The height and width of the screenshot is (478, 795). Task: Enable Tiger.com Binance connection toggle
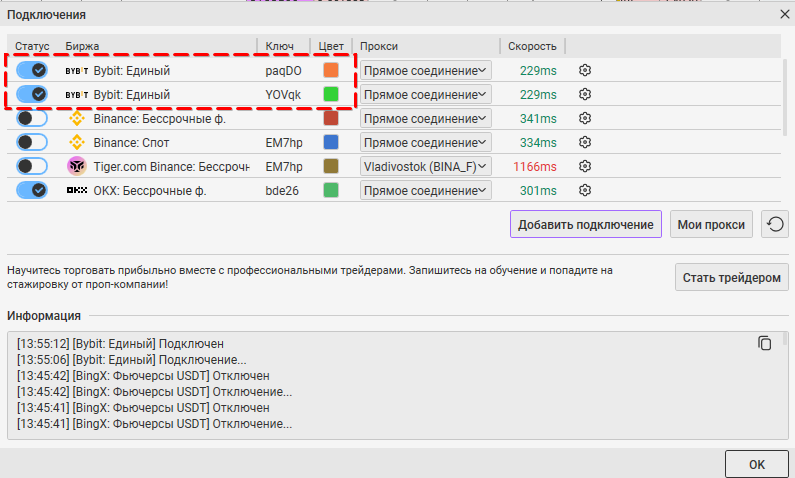coord(32,166)
